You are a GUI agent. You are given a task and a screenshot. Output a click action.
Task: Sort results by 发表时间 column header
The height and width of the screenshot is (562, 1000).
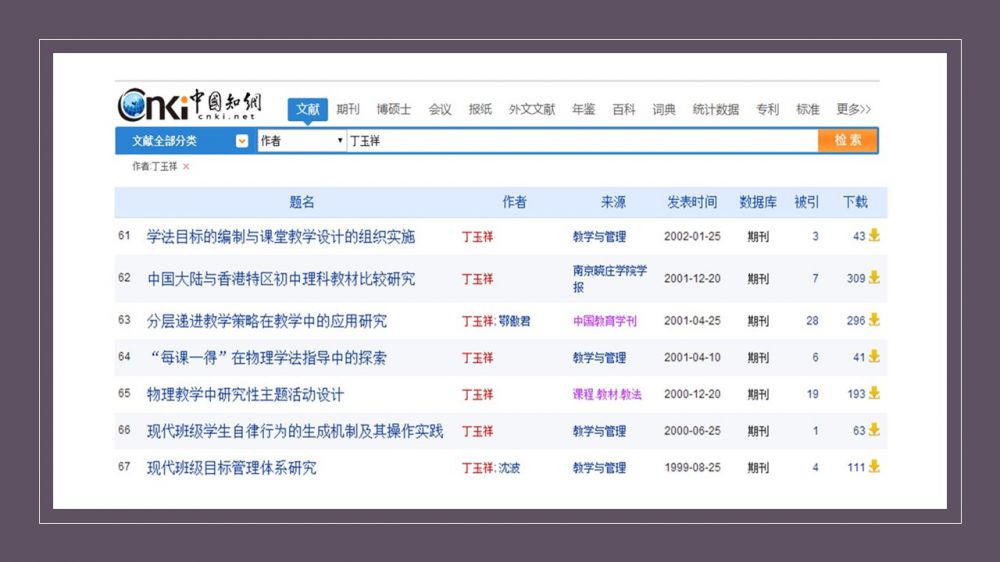click(x=692, y=202)
